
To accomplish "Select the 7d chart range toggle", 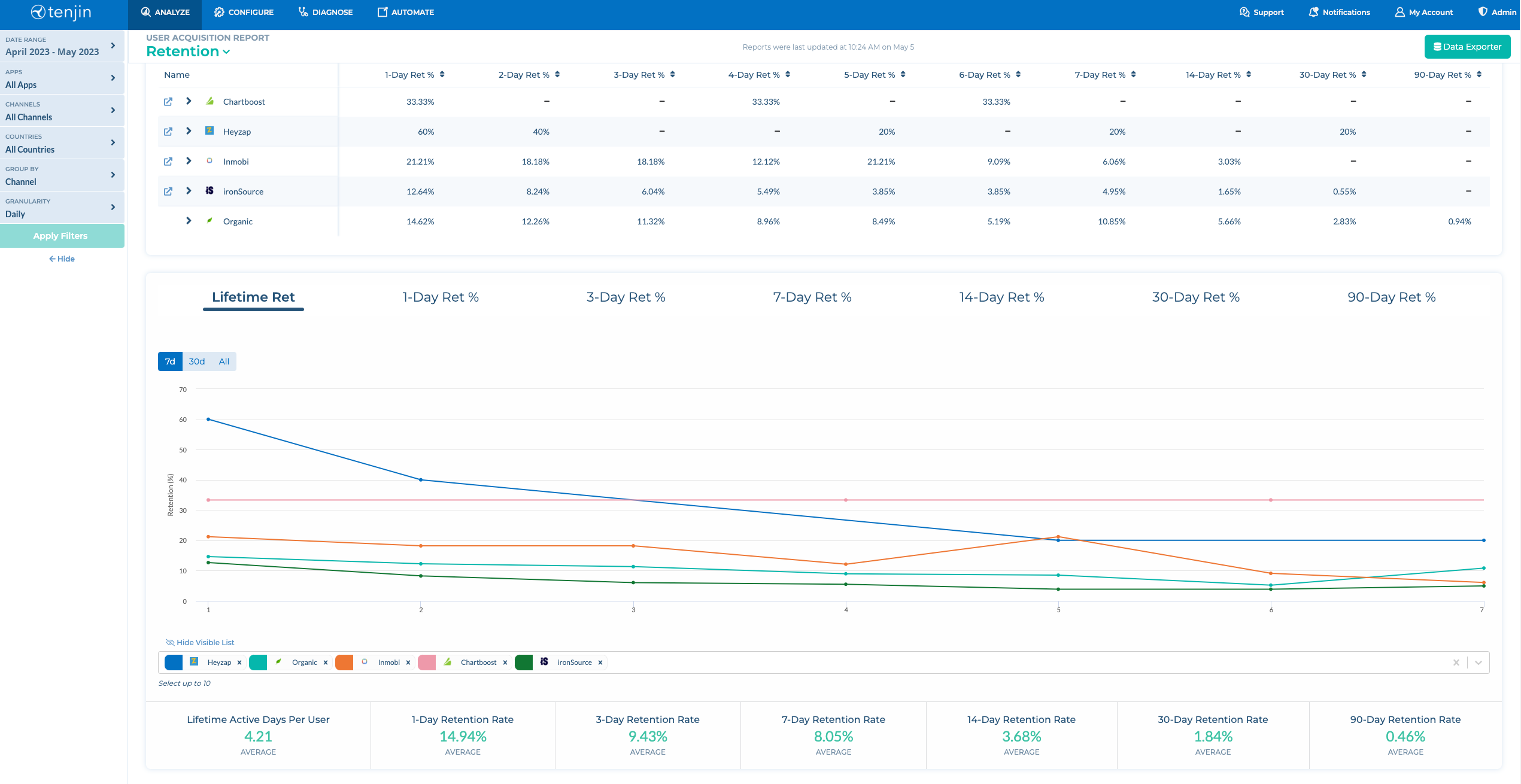I will tap(170, 361).
